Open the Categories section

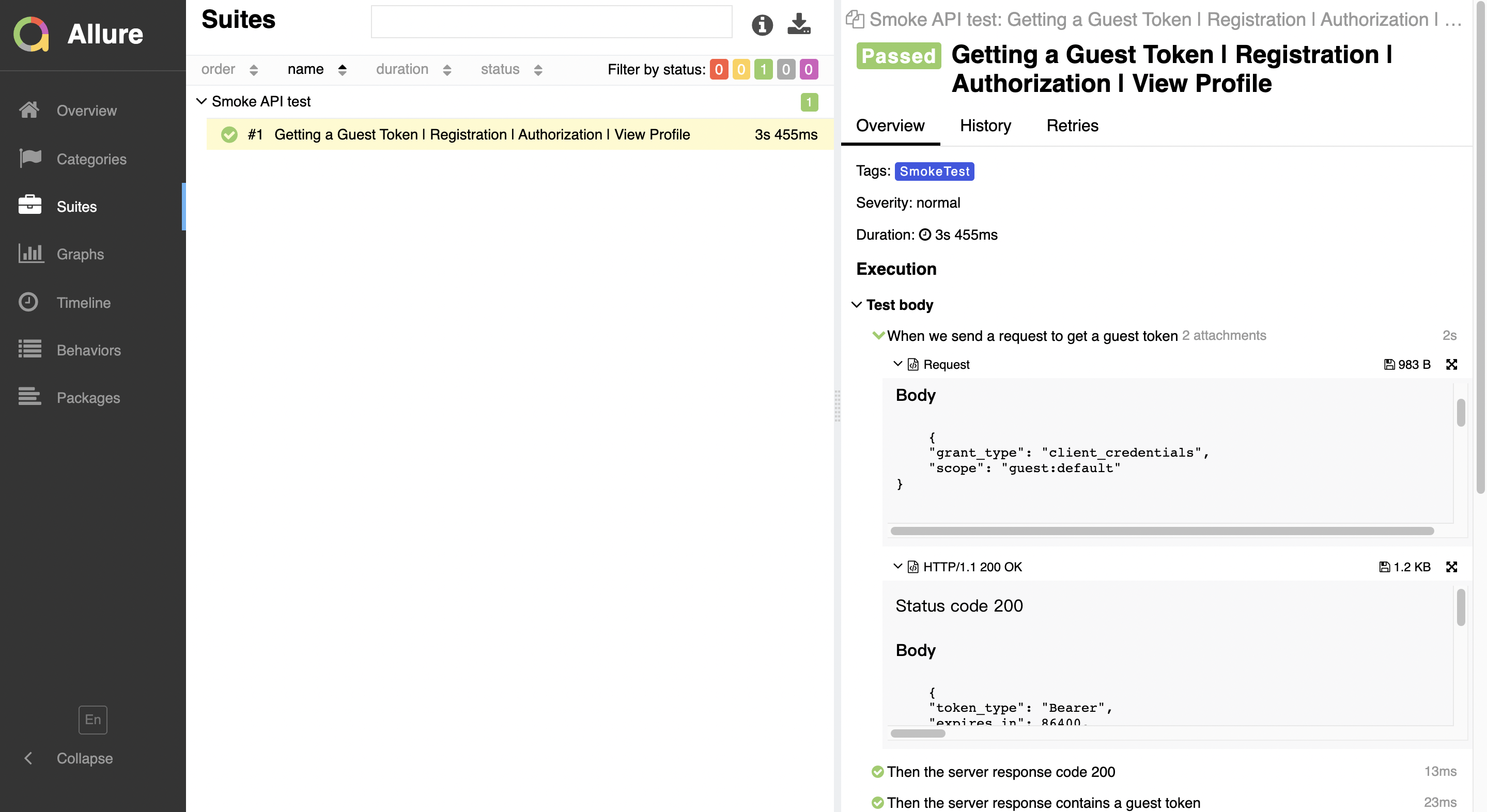[92, 159]
